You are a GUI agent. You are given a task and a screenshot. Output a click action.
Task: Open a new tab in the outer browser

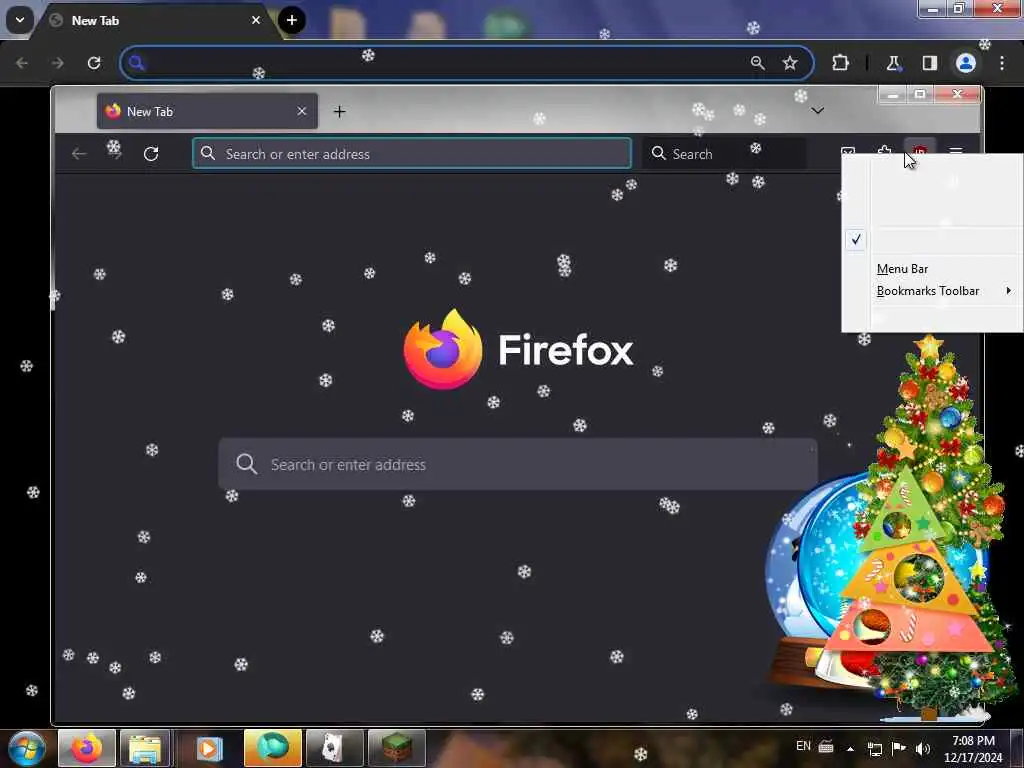pyautogui.click(x=292, y=20)
